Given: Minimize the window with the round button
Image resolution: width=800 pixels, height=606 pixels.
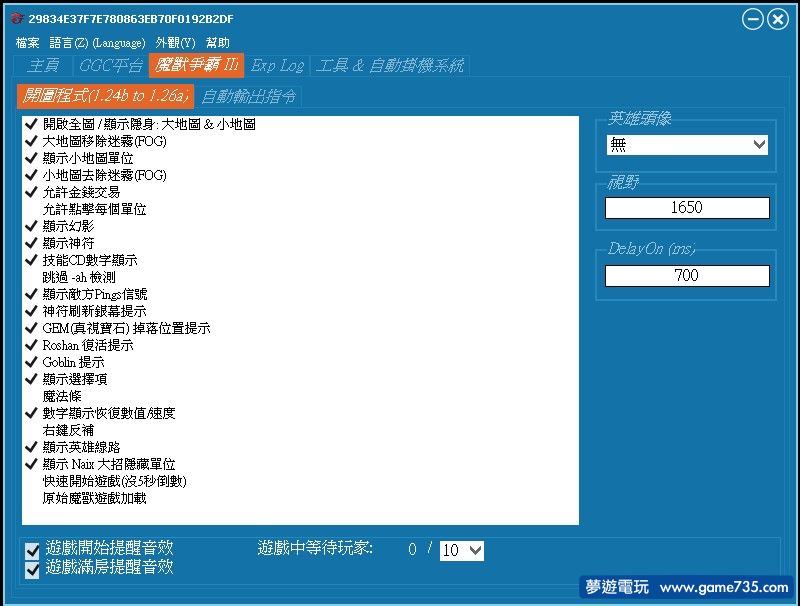Looking at the screenshot, I should (x=754, y=19).
